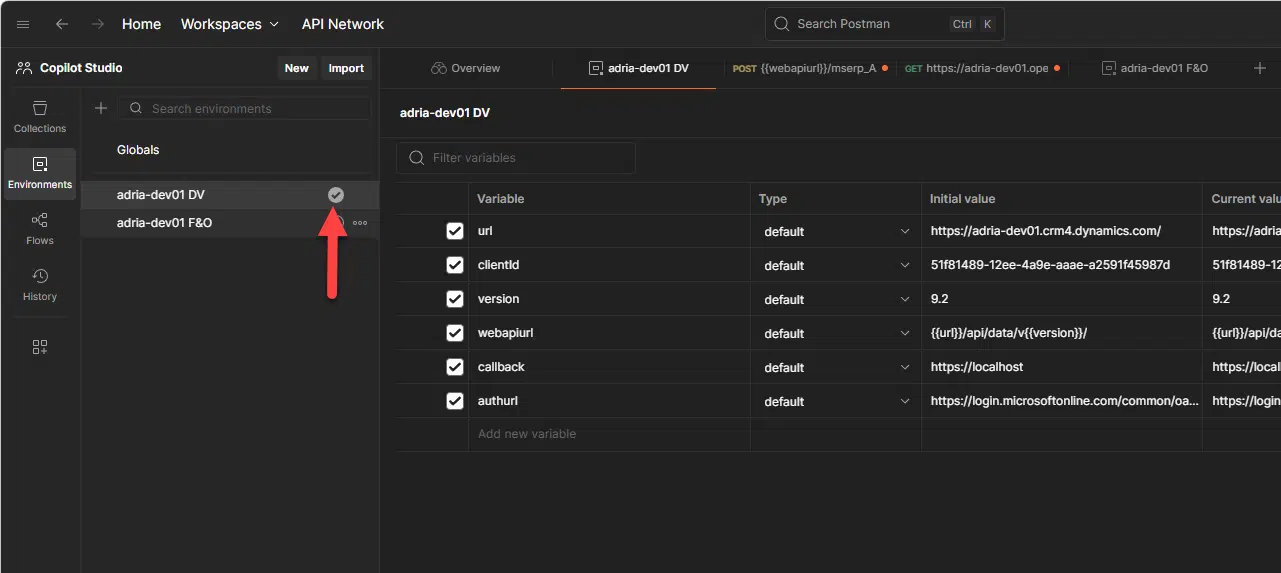
Task: Click the Initial value column header
Action: [1062, 199]
